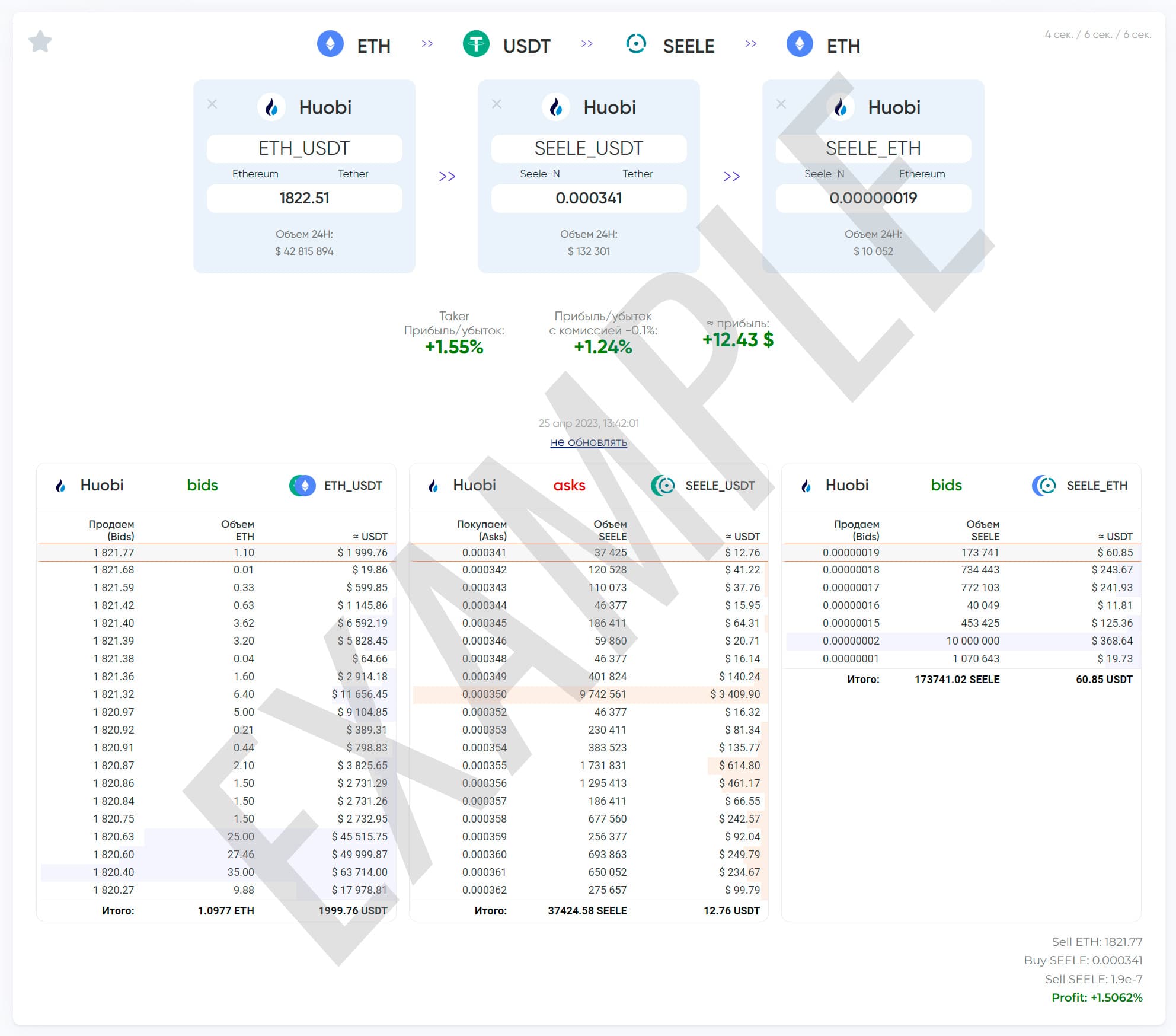Click ask row priced 0.000355
Screen dimensions: 1176x1036
pos(589,766)
